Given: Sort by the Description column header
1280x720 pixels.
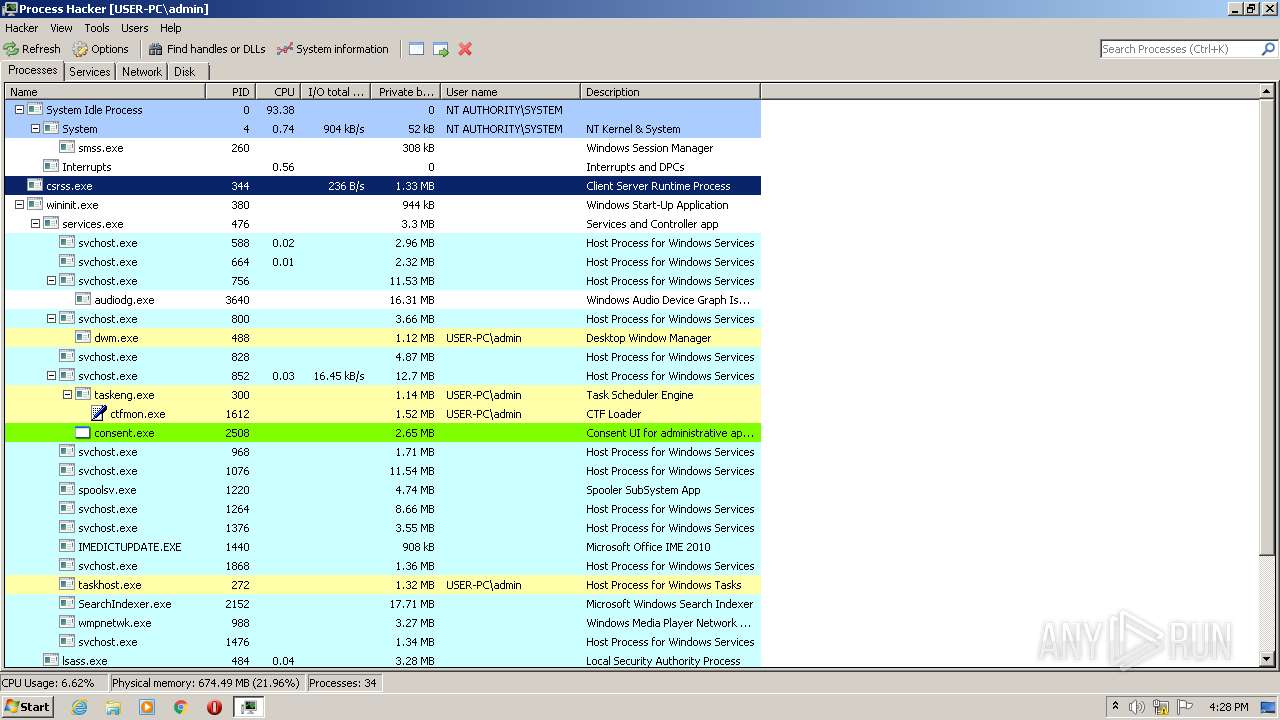Looking at the screenshot, I should click(x=670, y=92).
